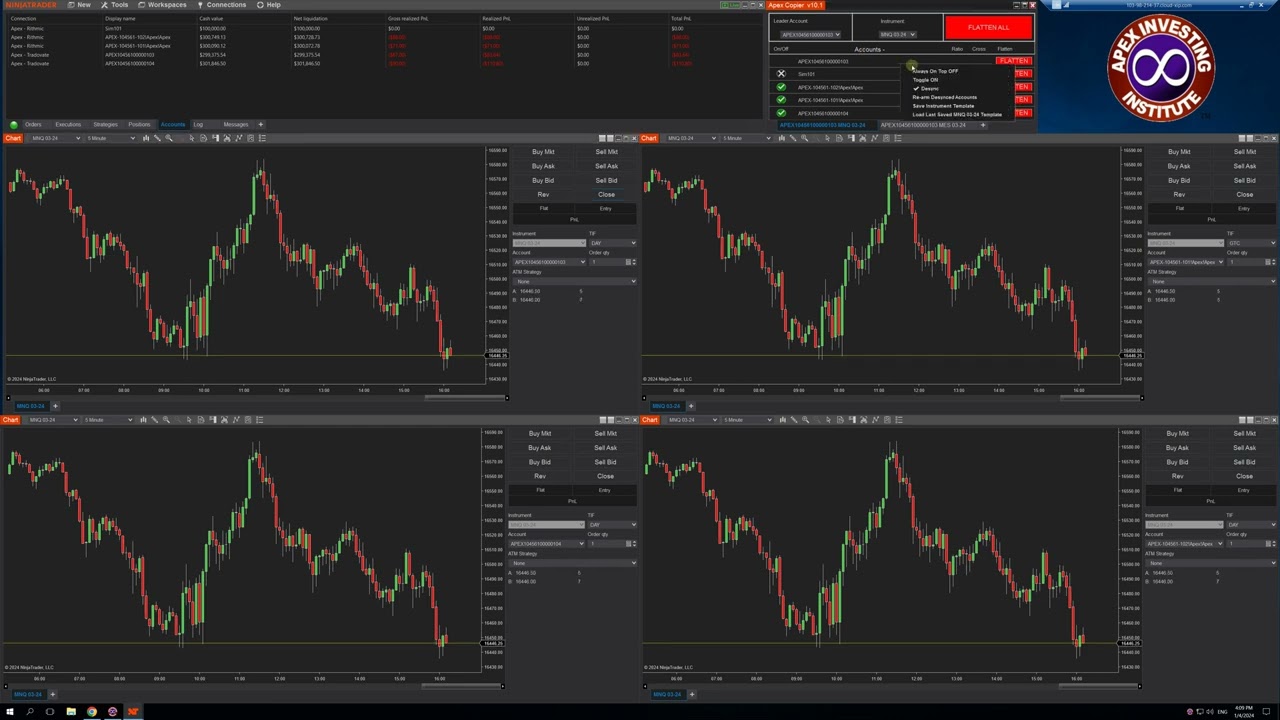1280x720 pixels.
Task: Select Re-arm Desynced Accounts menu item
Action: pos(945,97)
